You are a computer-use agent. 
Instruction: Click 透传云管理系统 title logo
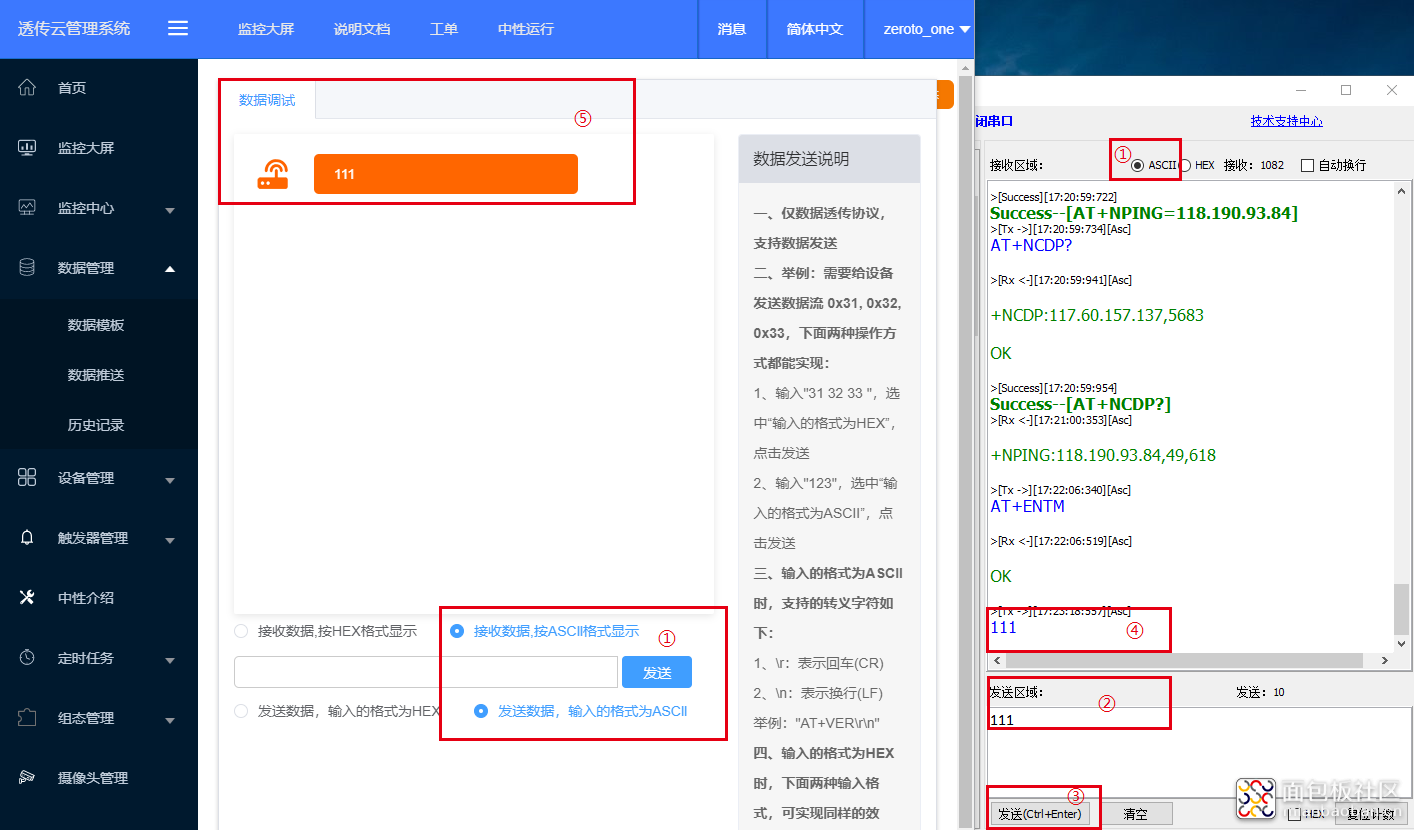[74, 29]
